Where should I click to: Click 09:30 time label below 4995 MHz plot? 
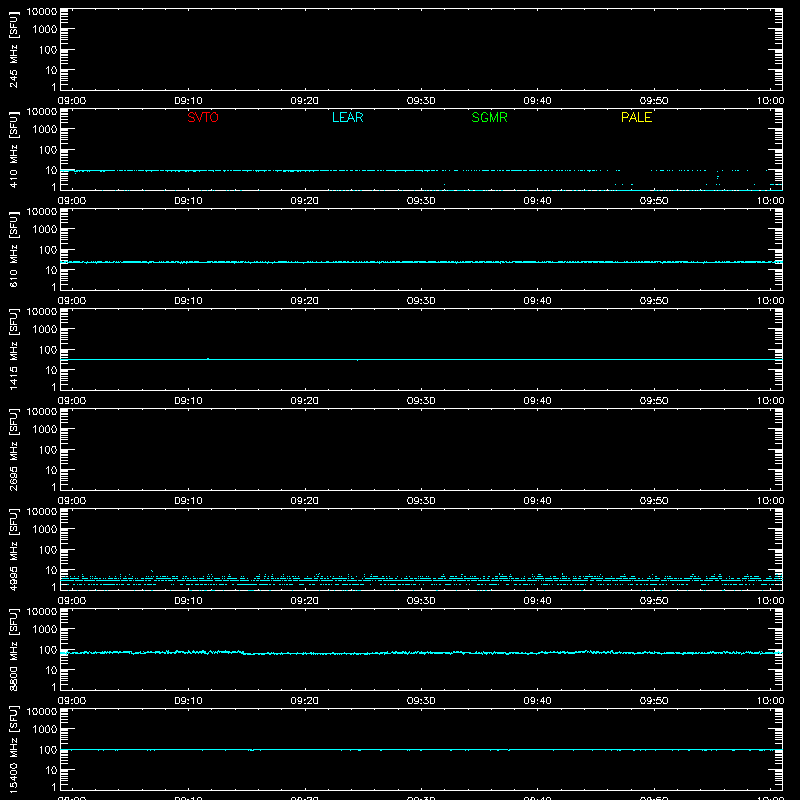tap(421, 601)
